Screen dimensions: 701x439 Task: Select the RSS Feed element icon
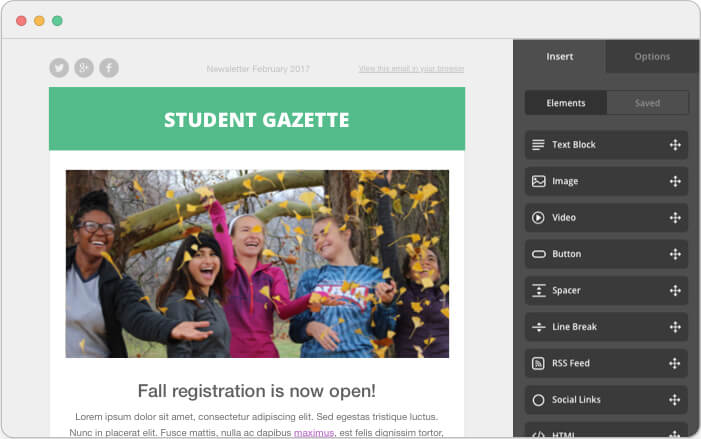pos(538,363)
